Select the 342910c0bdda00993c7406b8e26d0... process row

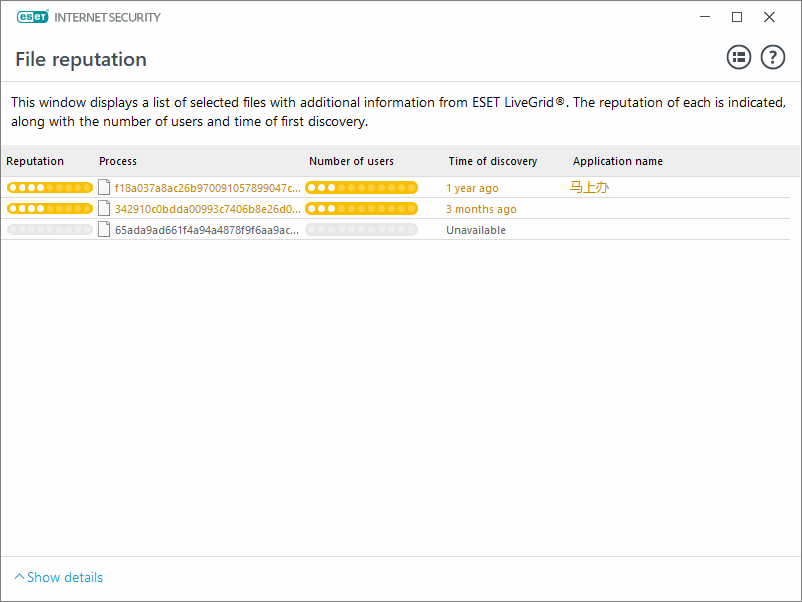click(395, 209)
